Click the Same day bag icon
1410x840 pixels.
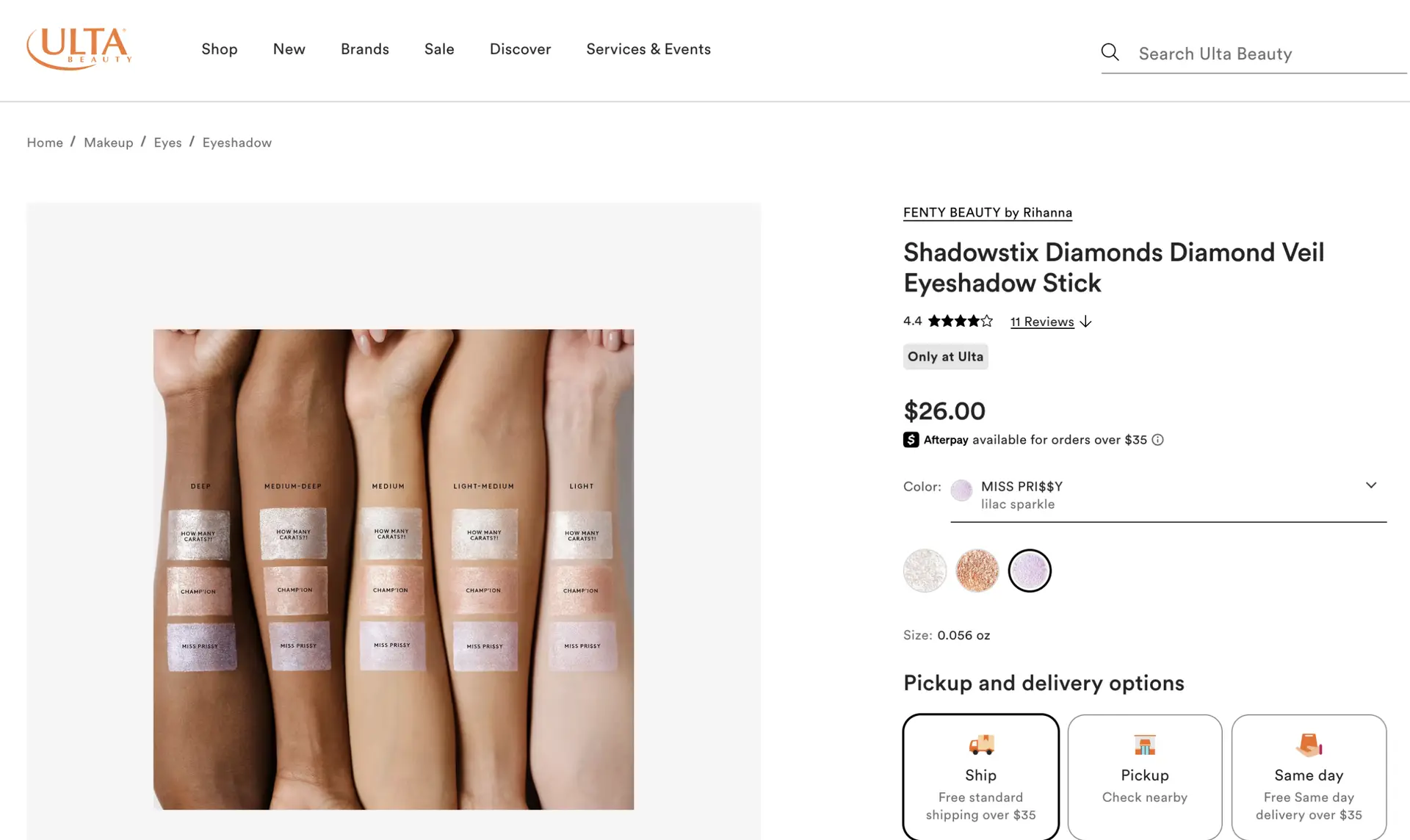tap(1309, 745)
